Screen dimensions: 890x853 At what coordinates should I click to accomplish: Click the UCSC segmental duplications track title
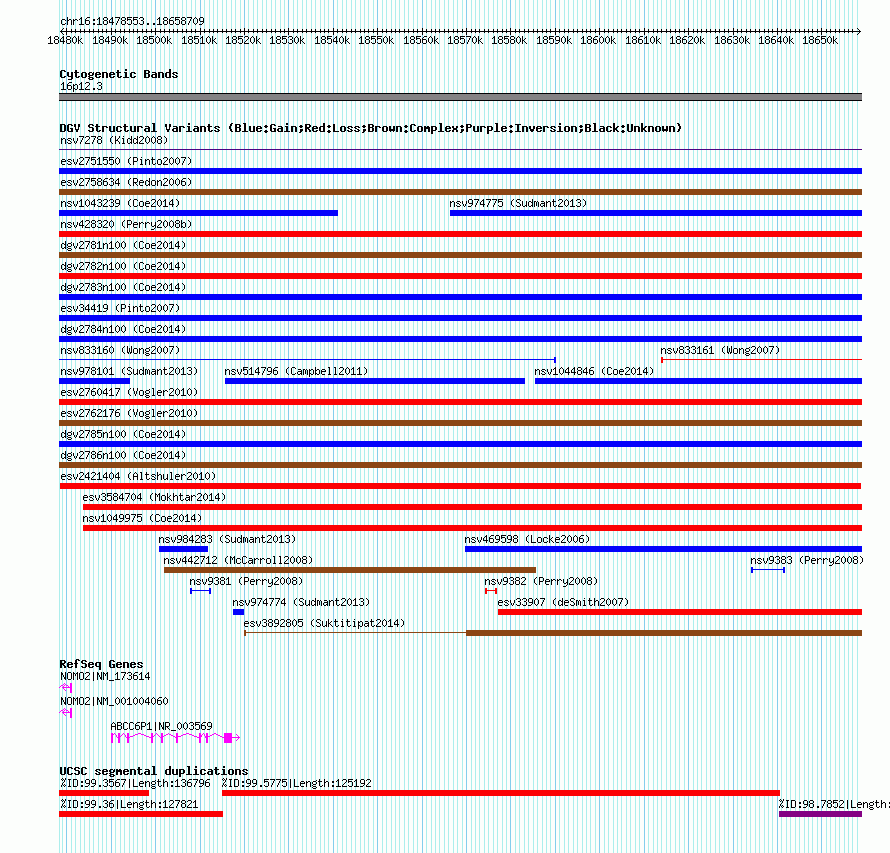(154, 771)
